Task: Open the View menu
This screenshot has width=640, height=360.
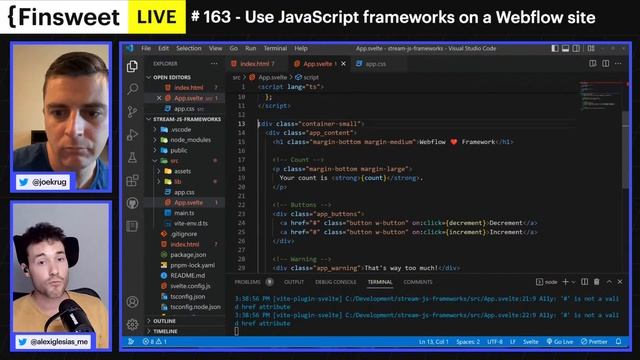Action: click(x=216, y=48)
